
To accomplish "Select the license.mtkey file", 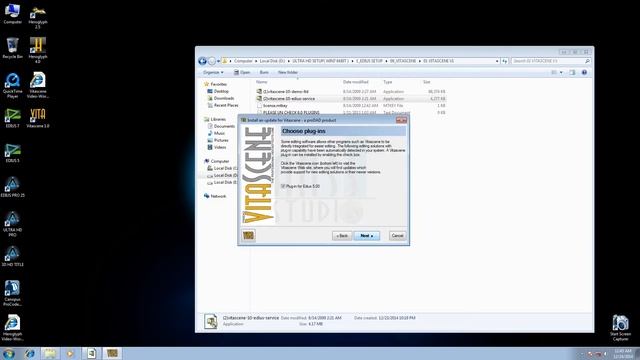I will (x=275, y=105).
